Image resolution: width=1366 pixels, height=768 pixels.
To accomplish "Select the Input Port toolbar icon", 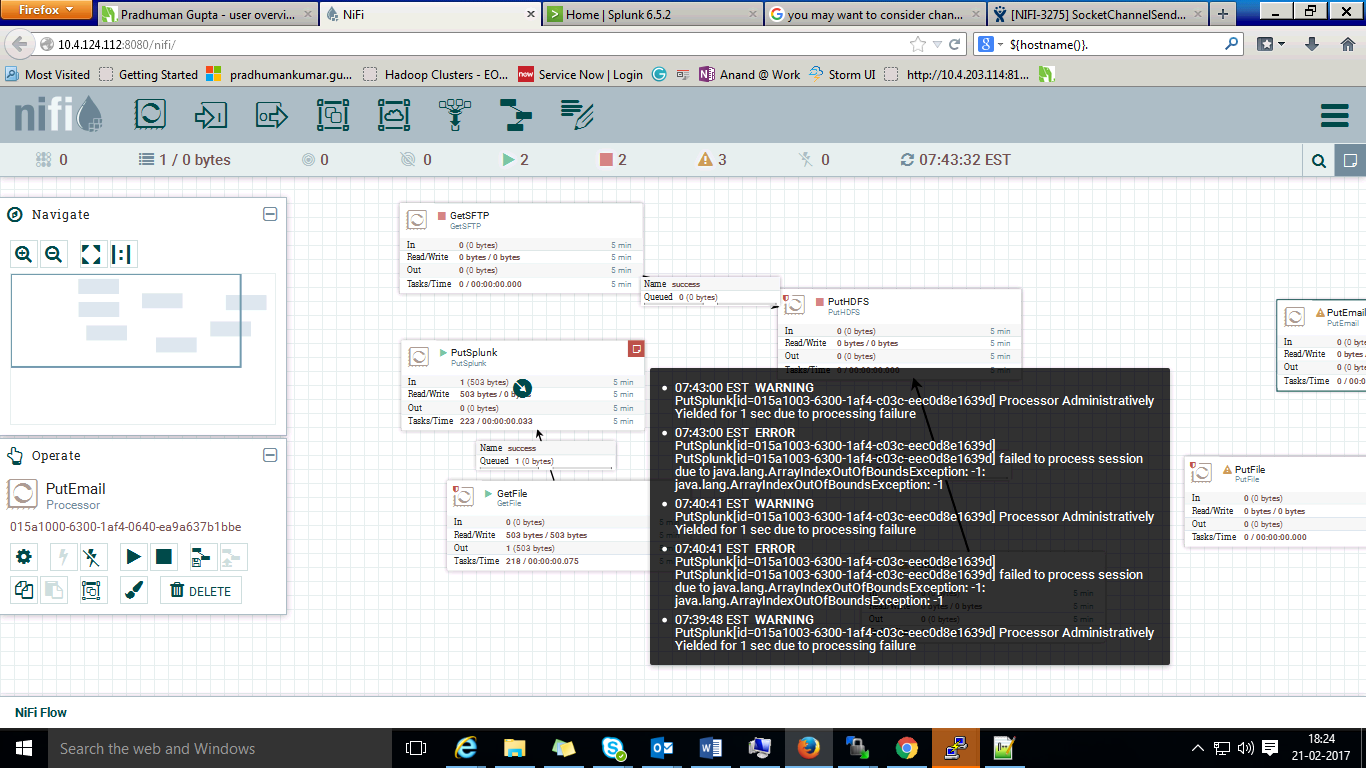I will coord(211,115).
